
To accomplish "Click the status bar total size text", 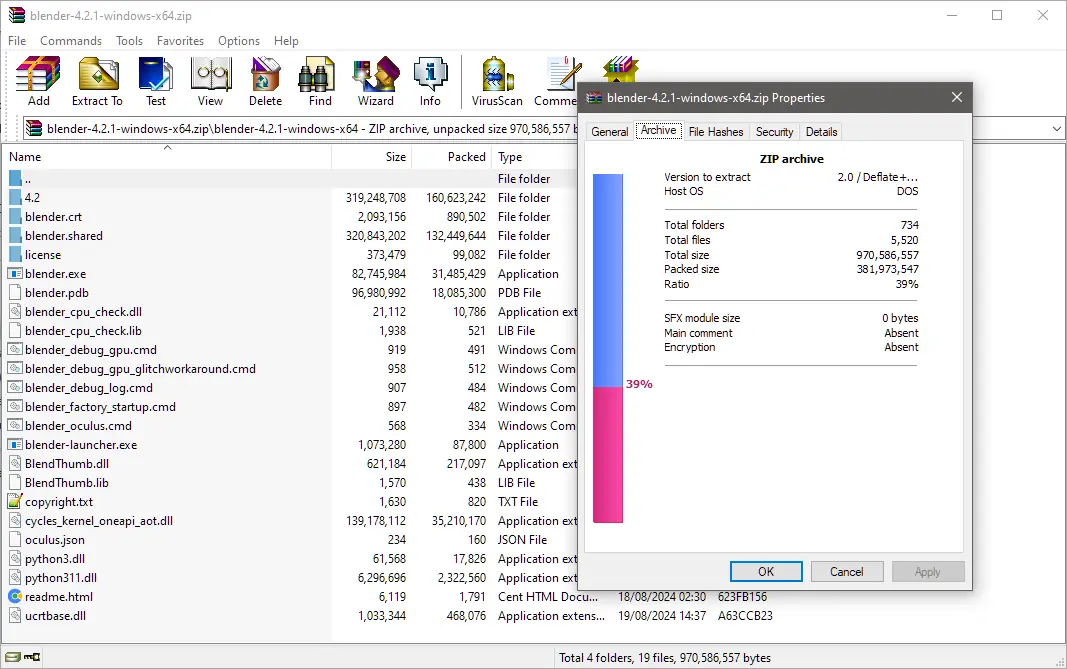I will (665, 658).
